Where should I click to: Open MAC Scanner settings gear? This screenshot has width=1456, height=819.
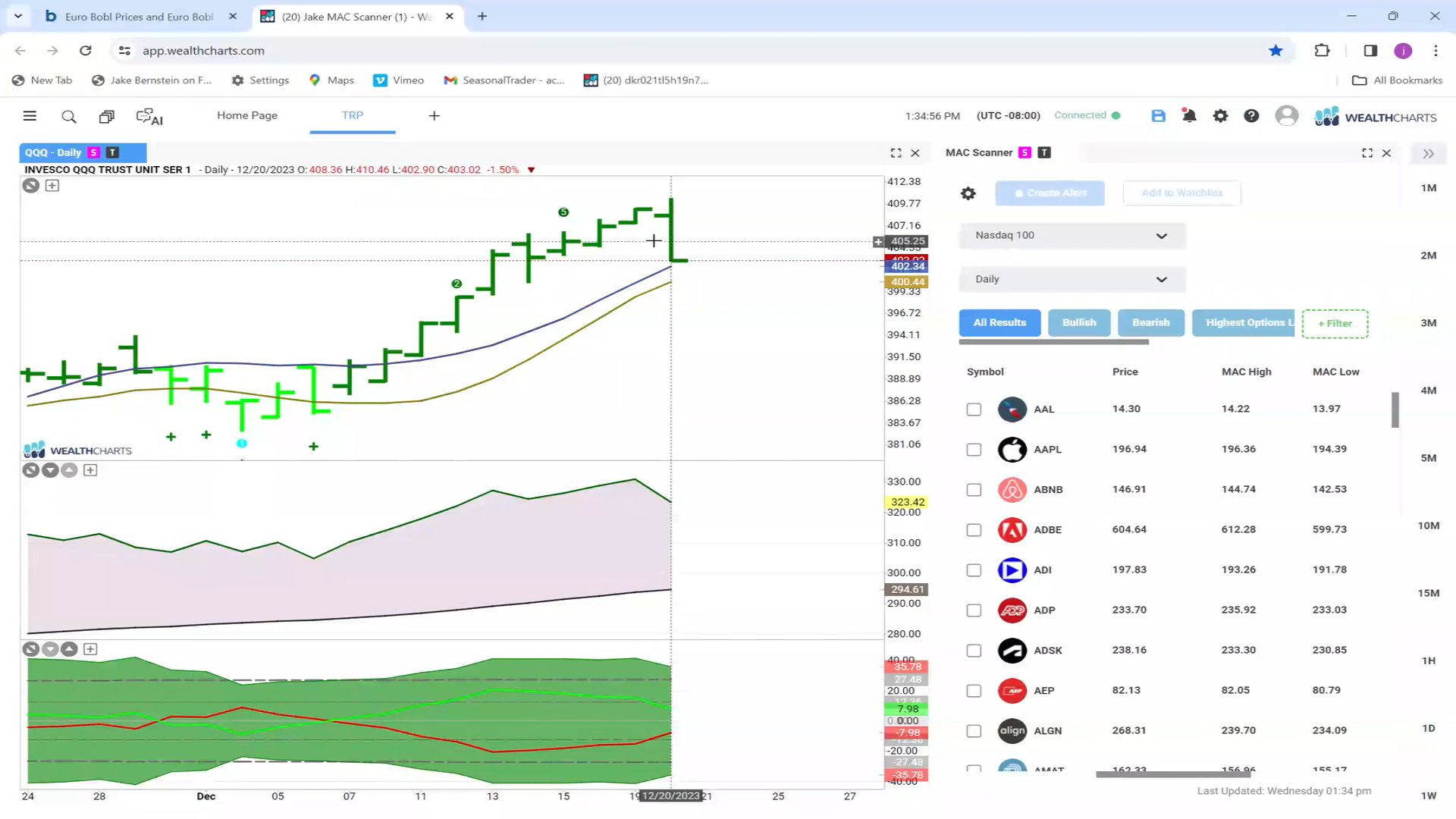[x=968, y=193]
